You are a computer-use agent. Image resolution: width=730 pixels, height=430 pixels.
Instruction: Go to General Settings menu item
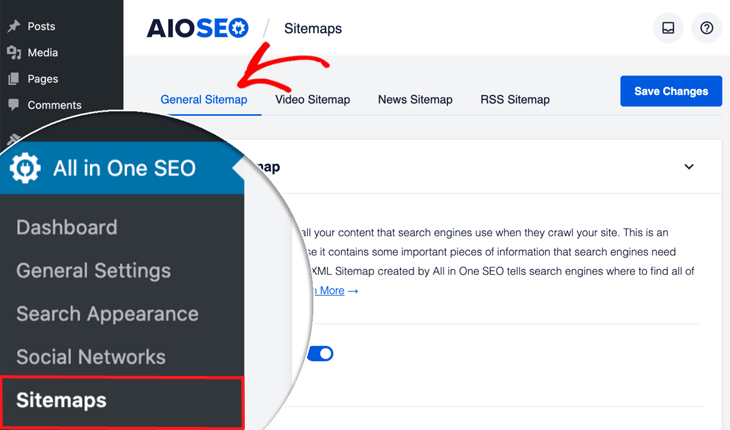[x=93, y=270]
